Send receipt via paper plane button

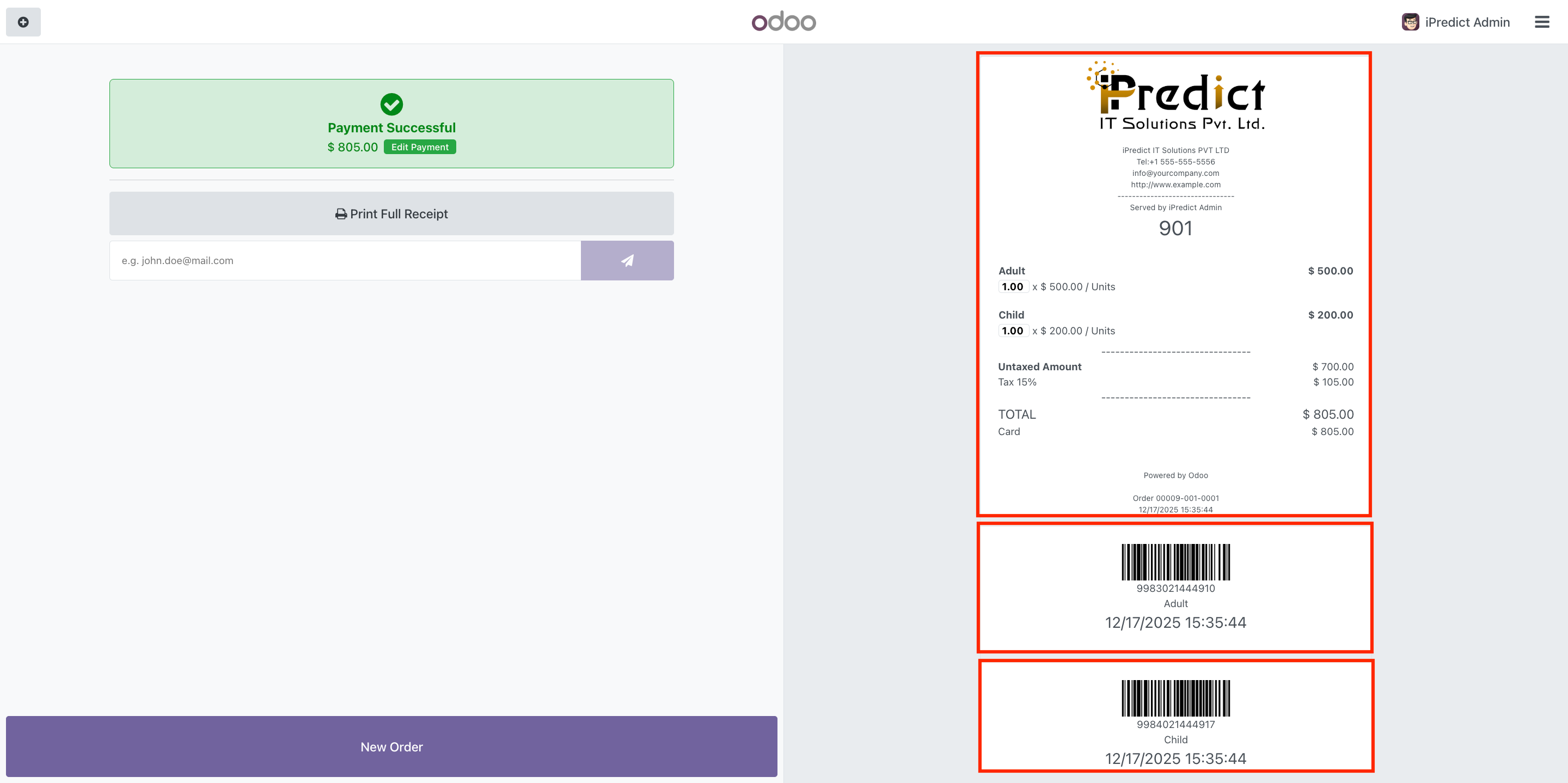pyautogui.click(x=626, y=261)
